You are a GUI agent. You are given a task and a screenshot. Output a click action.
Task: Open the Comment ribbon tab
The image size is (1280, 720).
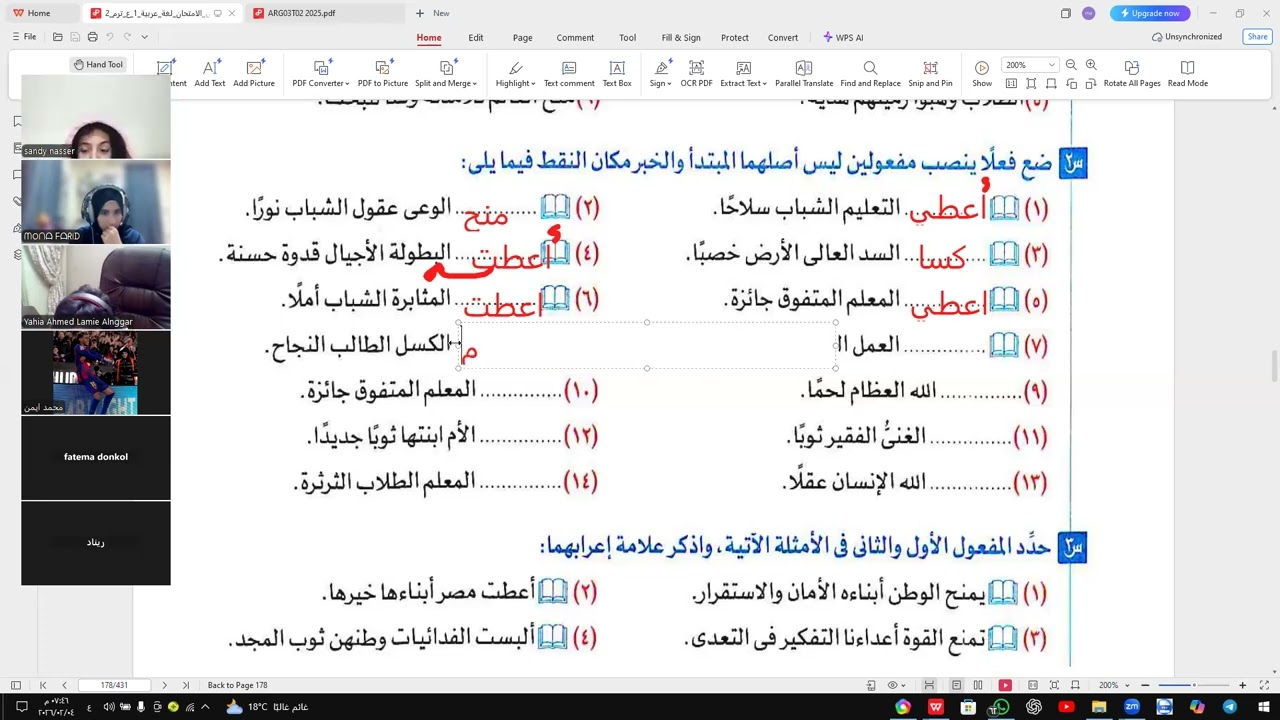(x=575, y=38)
